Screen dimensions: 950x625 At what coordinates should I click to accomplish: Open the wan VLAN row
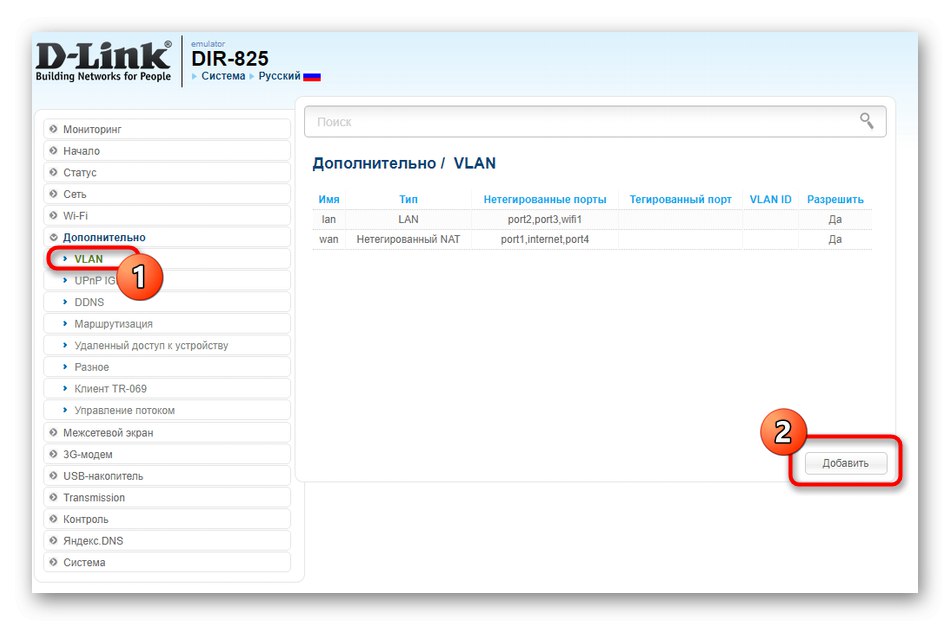pos(592,239)
